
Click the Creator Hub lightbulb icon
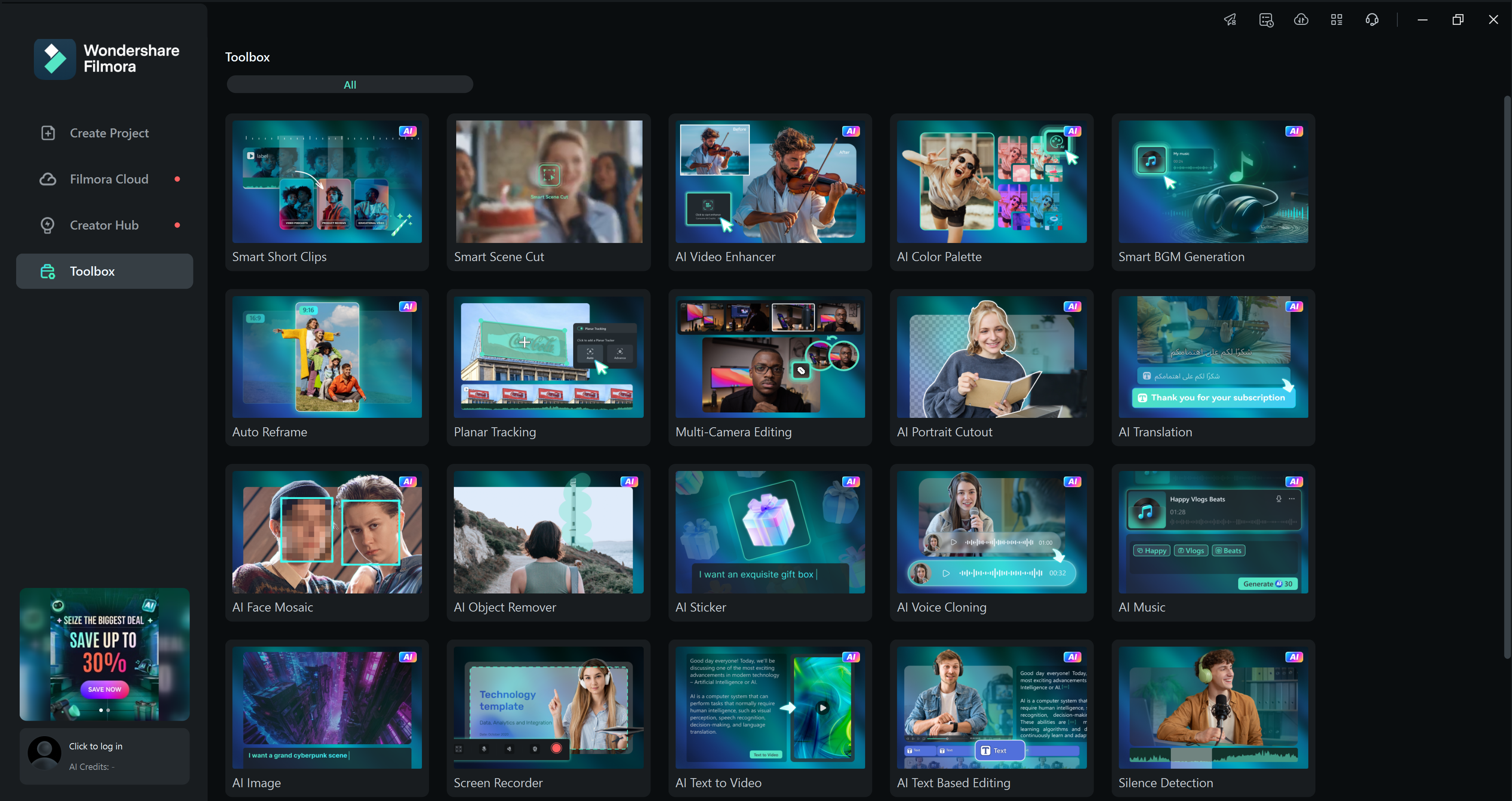tap(48, 225)
